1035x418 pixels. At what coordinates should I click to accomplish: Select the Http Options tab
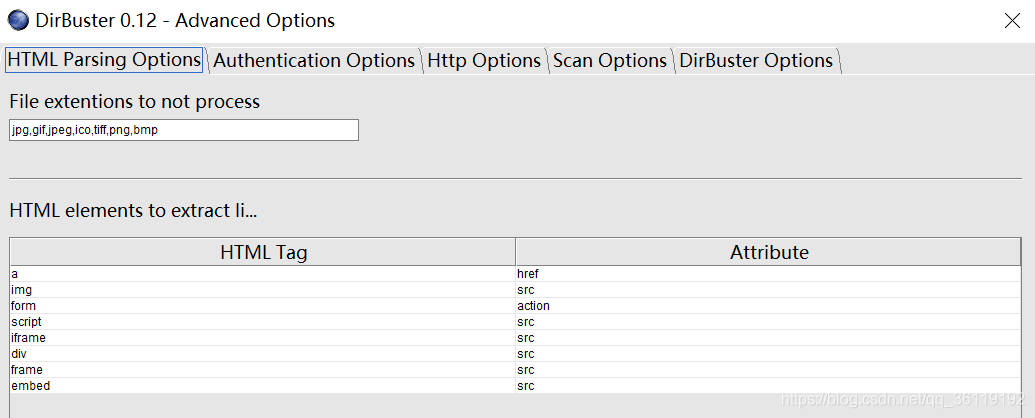pos(484,61)
